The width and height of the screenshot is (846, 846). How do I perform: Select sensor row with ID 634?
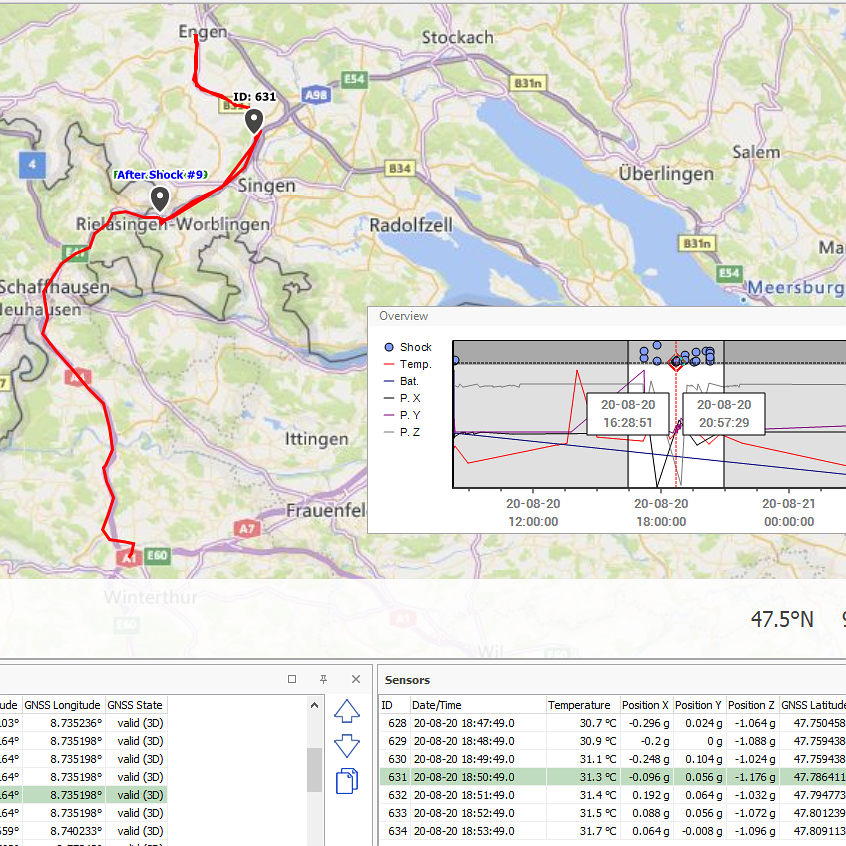pos(462,831)
